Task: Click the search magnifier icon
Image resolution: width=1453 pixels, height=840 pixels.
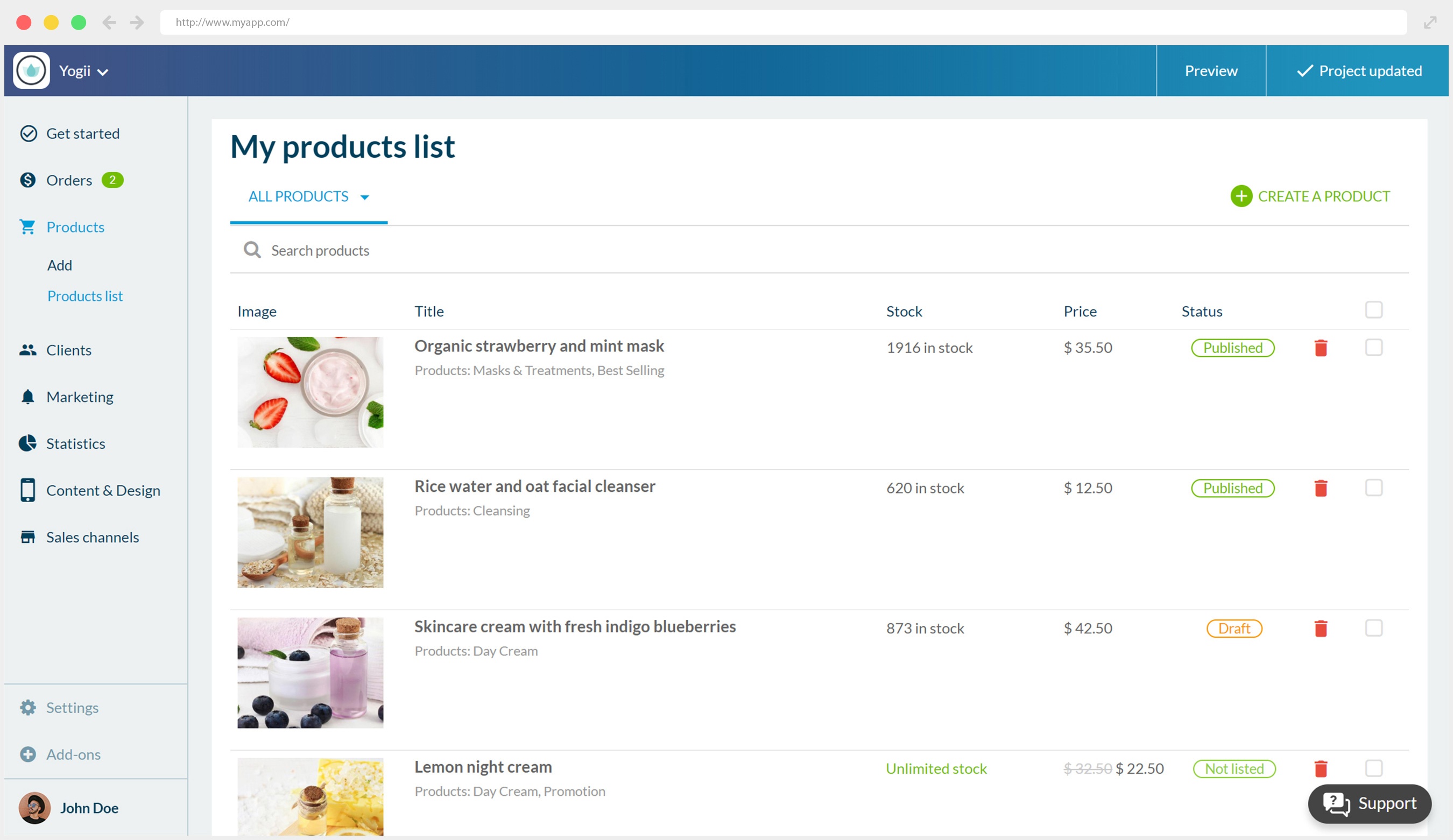Action: click(x=252, y=250)
